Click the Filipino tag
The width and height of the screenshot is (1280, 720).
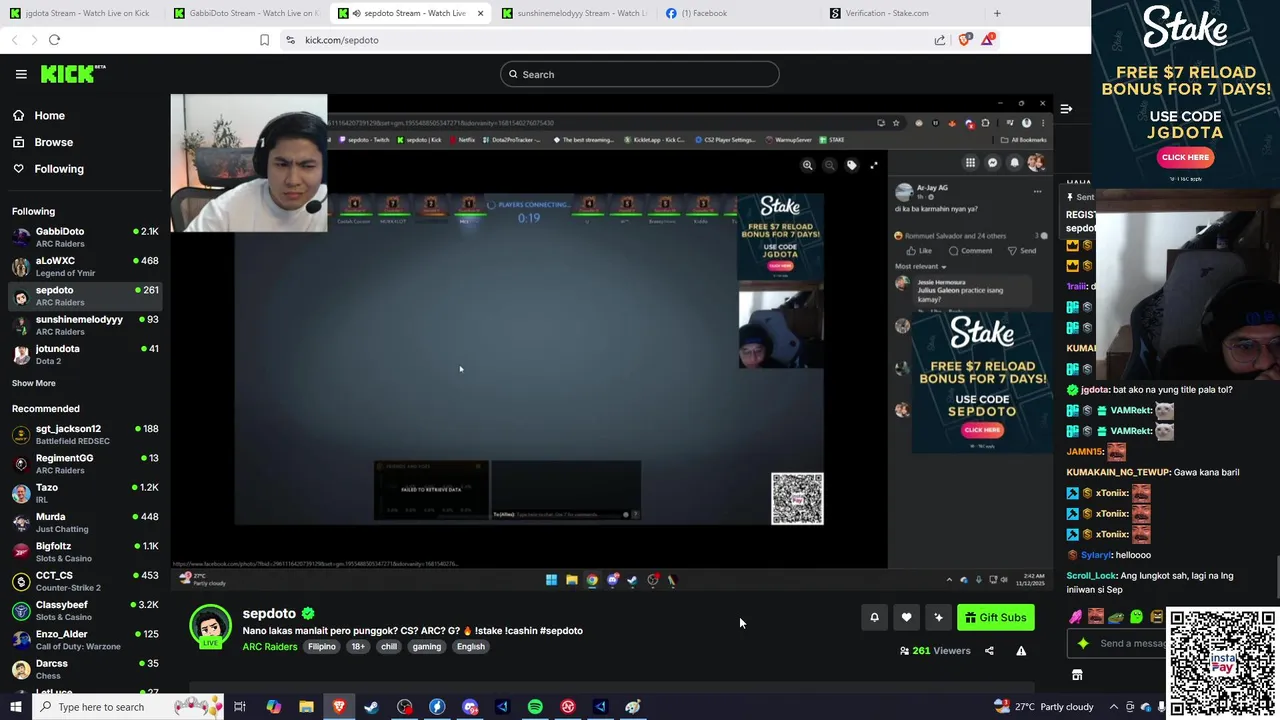pos(322,647)
